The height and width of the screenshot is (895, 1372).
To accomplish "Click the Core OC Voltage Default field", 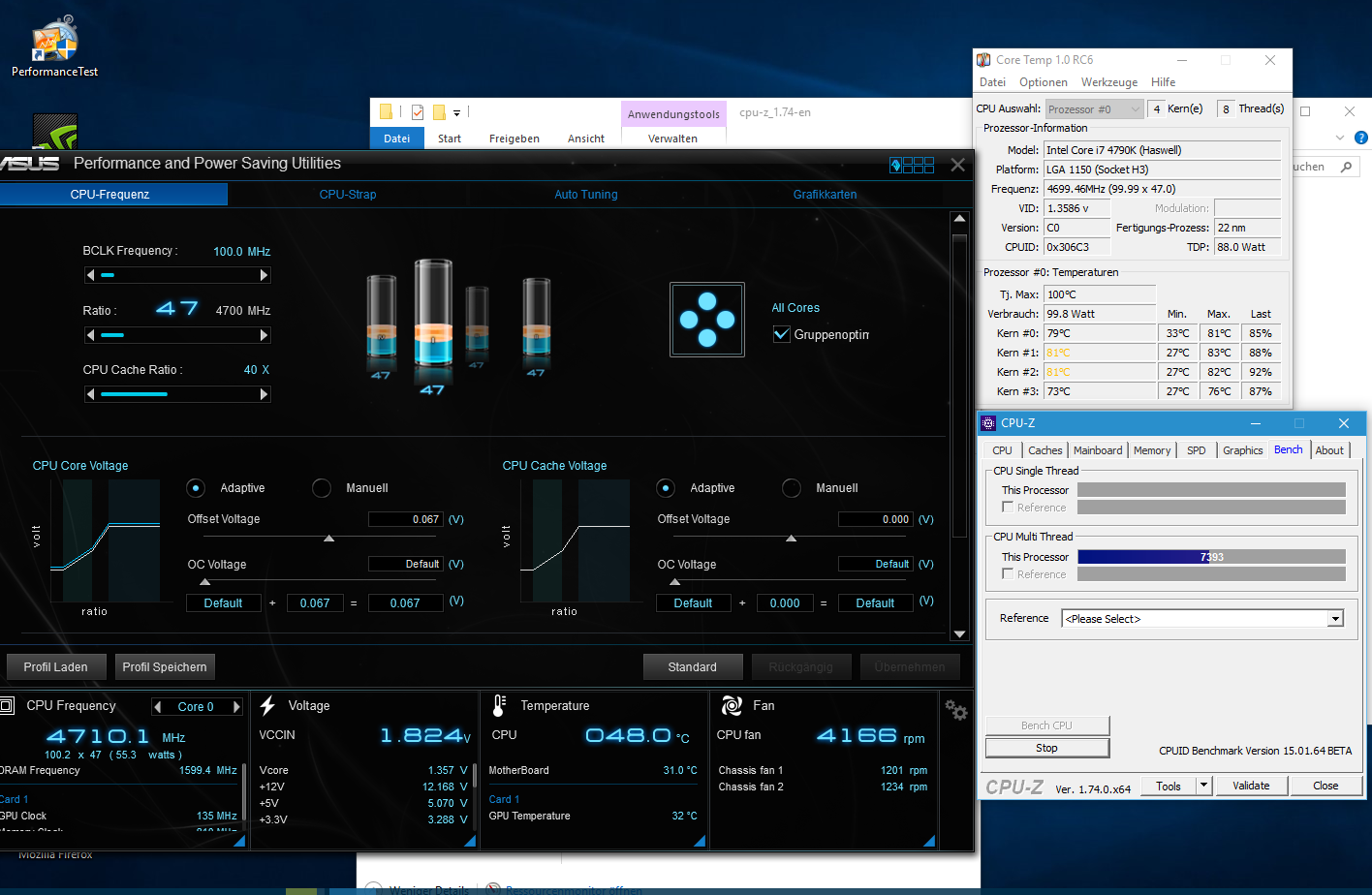I will tap(406, 564).
